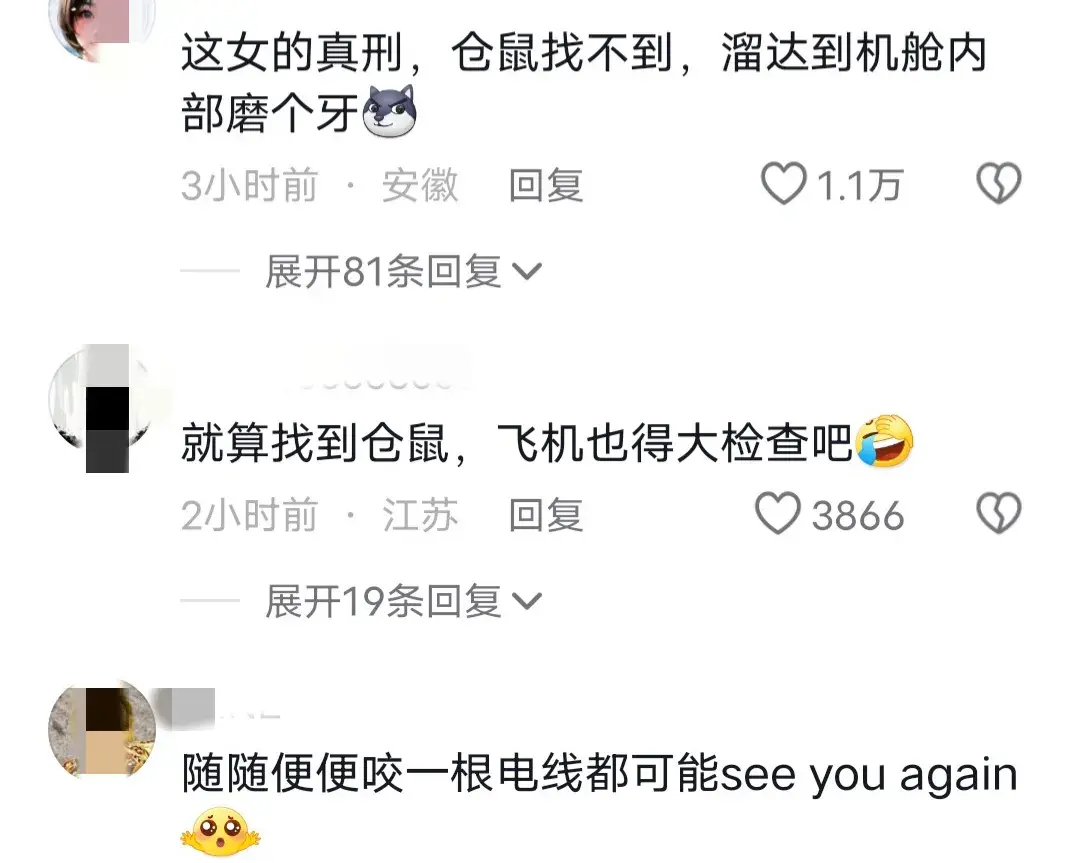Tap broken heart on Jiangsu comment
The width and height of the screenshot is (1080, 863).
pos(999,514)
